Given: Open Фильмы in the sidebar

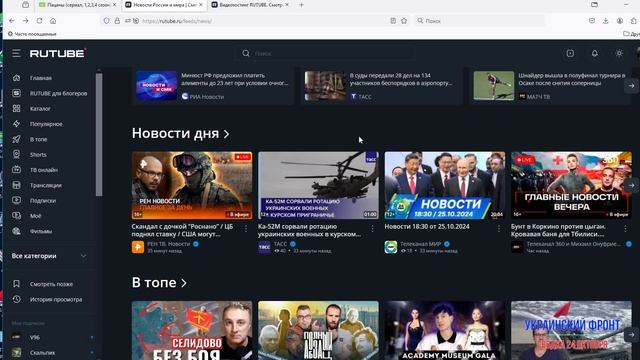Looking at the screenshot, I should [x=32, y=231].
